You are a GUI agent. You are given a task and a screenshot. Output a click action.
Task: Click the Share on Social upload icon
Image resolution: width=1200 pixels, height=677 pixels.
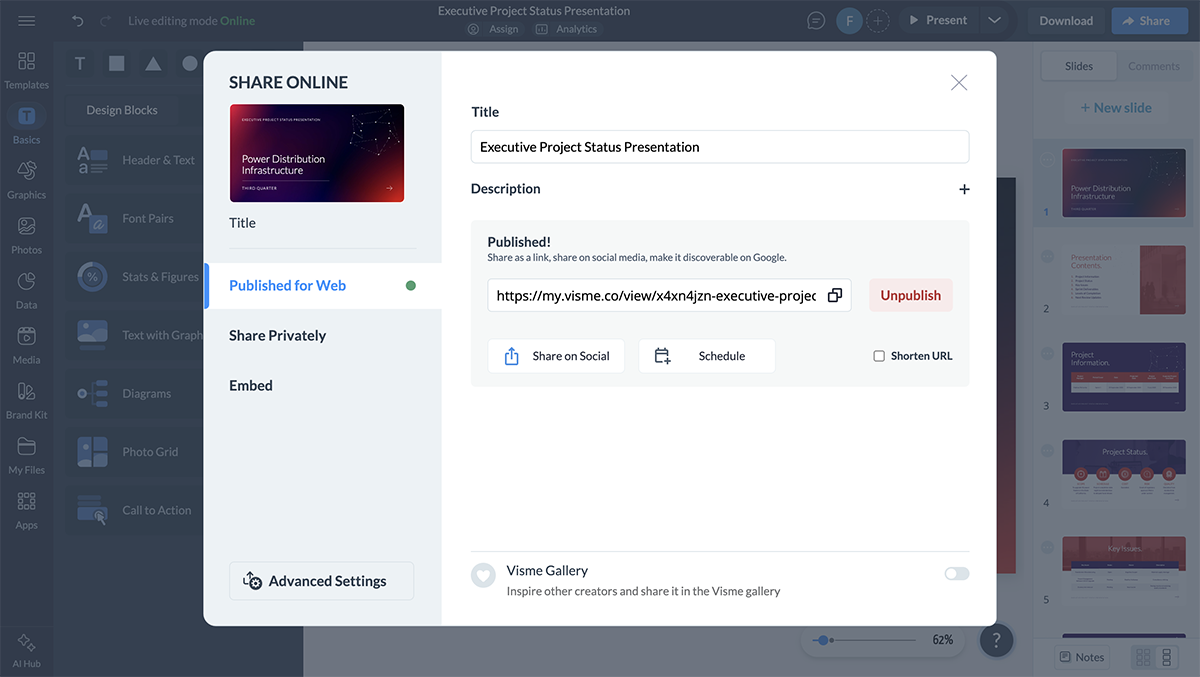511,356
